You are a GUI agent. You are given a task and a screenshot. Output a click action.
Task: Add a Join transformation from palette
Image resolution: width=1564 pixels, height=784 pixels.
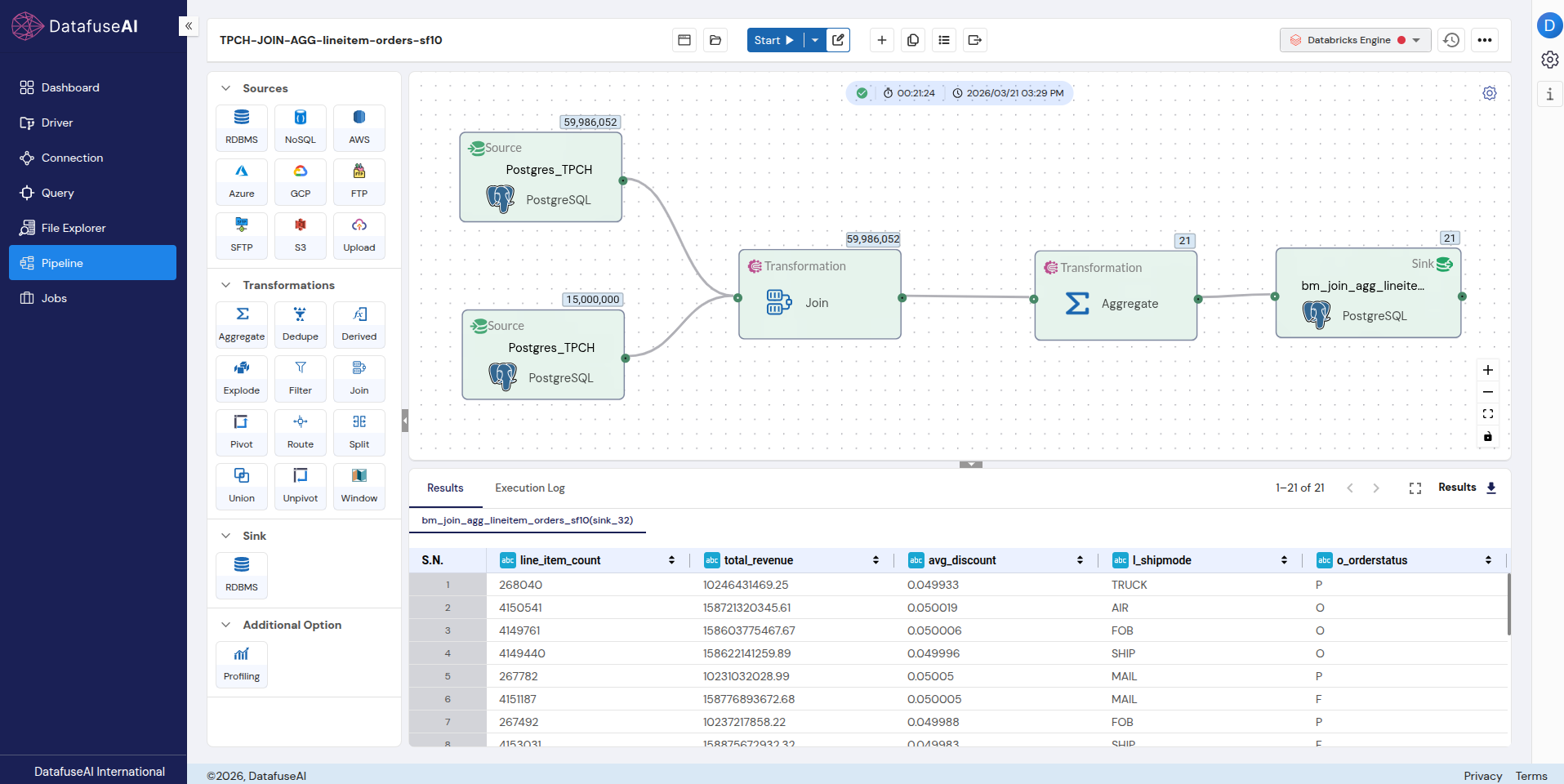pos(359,378)
